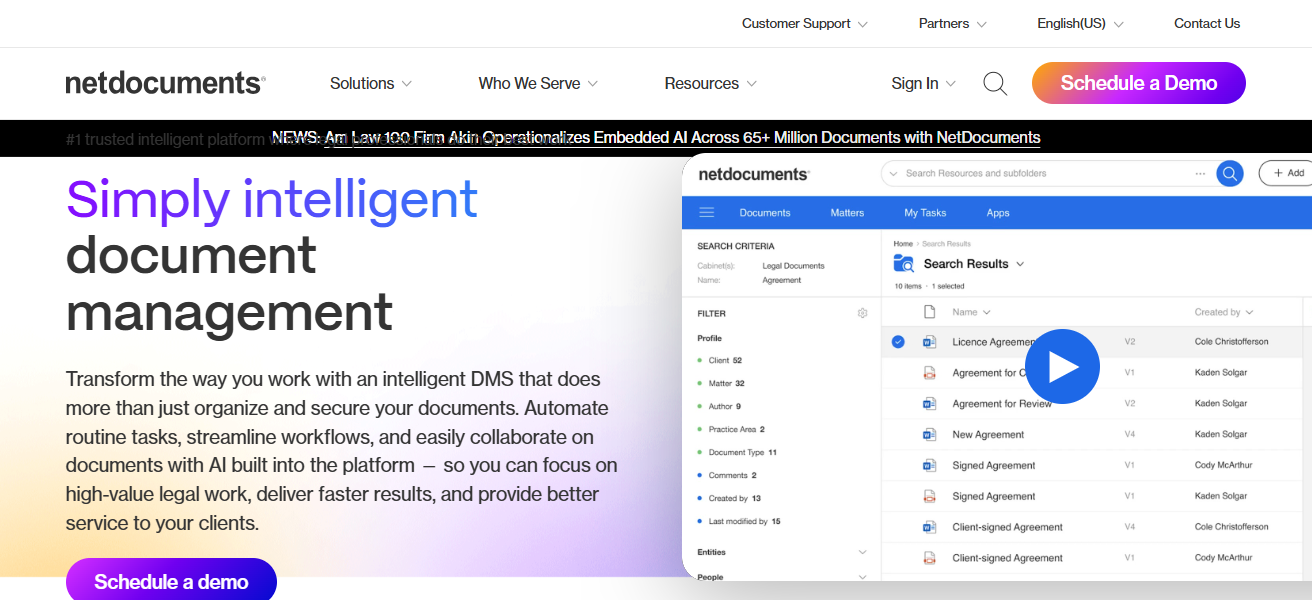This screenshot has height=600, width=1312.
Task: Uncheck the selected Licence Agreement row checkbox
Action: coord(898,342)
